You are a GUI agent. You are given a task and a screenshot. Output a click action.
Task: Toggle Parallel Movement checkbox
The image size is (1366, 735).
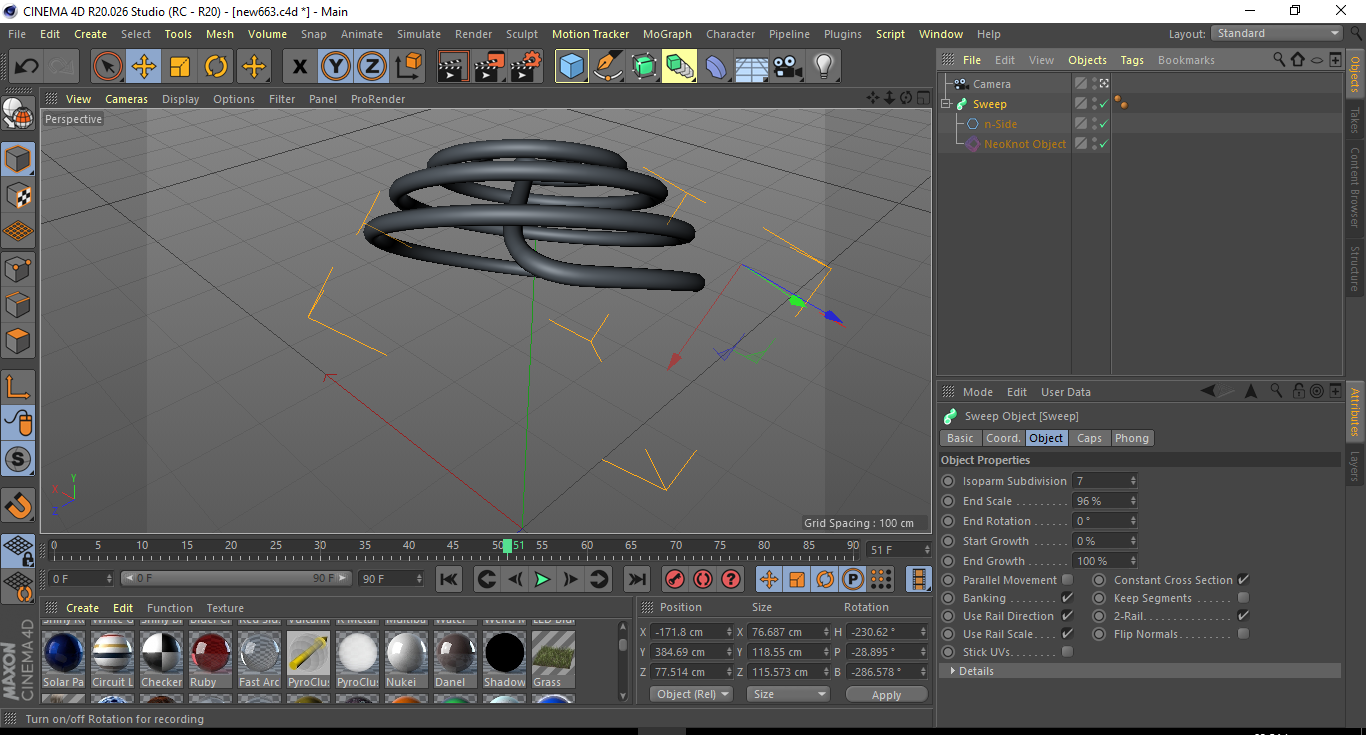click(1067, 580)
